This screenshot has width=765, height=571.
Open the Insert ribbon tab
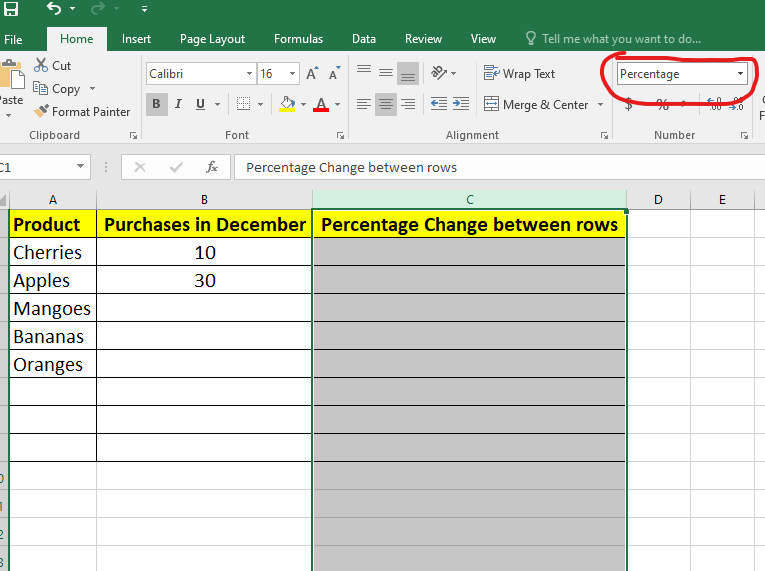(137, 39)
